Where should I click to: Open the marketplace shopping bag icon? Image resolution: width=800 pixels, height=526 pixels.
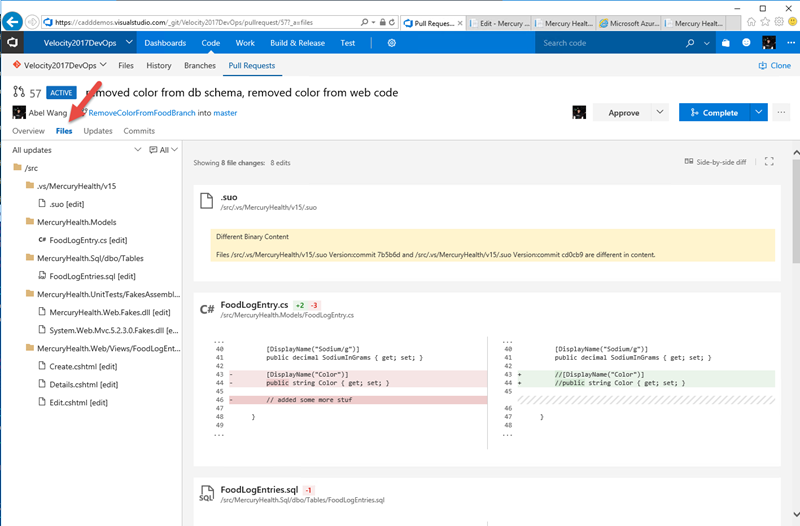726,43
